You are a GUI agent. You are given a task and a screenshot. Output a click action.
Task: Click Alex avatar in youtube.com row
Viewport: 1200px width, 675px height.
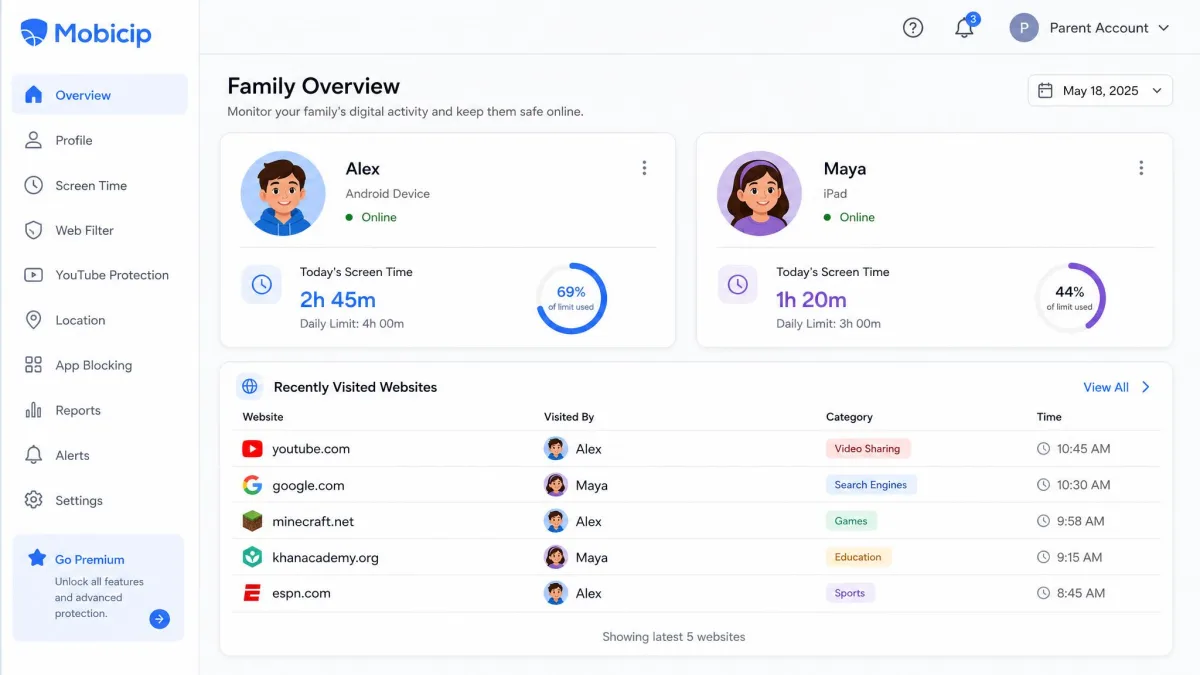point(556,449)
